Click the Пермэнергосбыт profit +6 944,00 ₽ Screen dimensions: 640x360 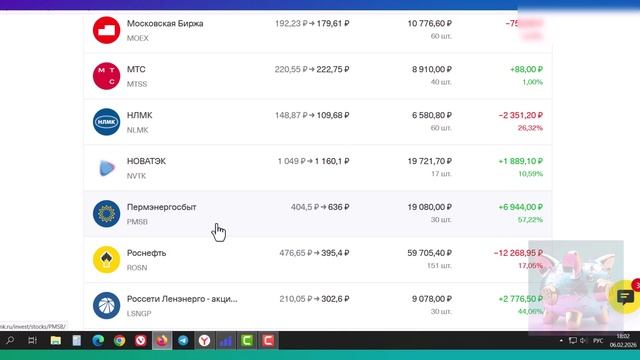click(520, 207)
